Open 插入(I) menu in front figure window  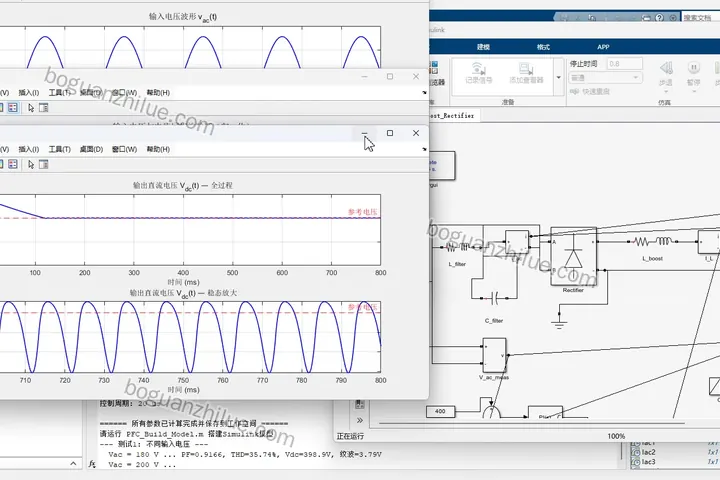coord(28,149)
